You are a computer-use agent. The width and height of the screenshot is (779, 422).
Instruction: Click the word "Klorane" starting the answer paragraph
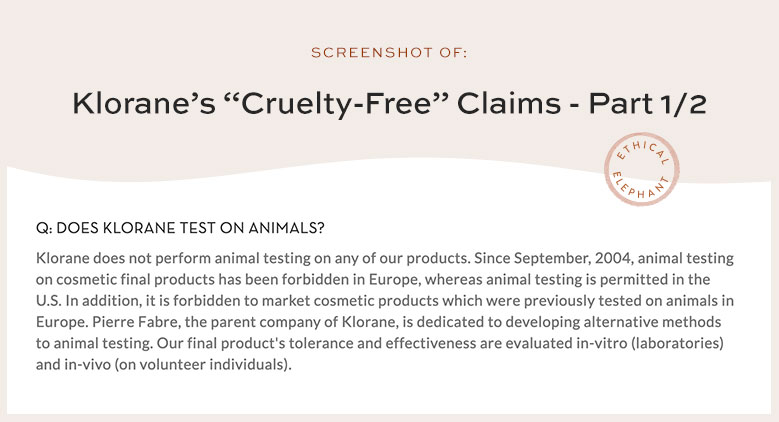click(x=63, y=257)
